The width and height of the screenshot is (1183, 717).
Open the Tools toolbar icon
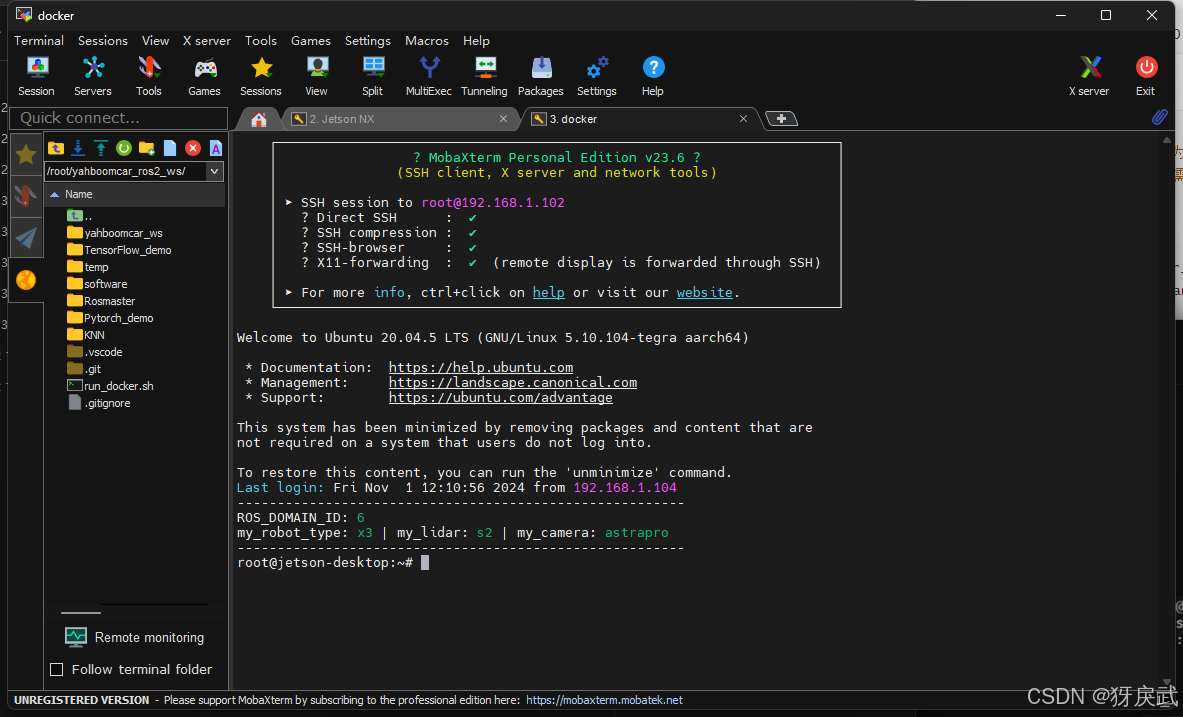pyautogui.click(x=149, y=76)
